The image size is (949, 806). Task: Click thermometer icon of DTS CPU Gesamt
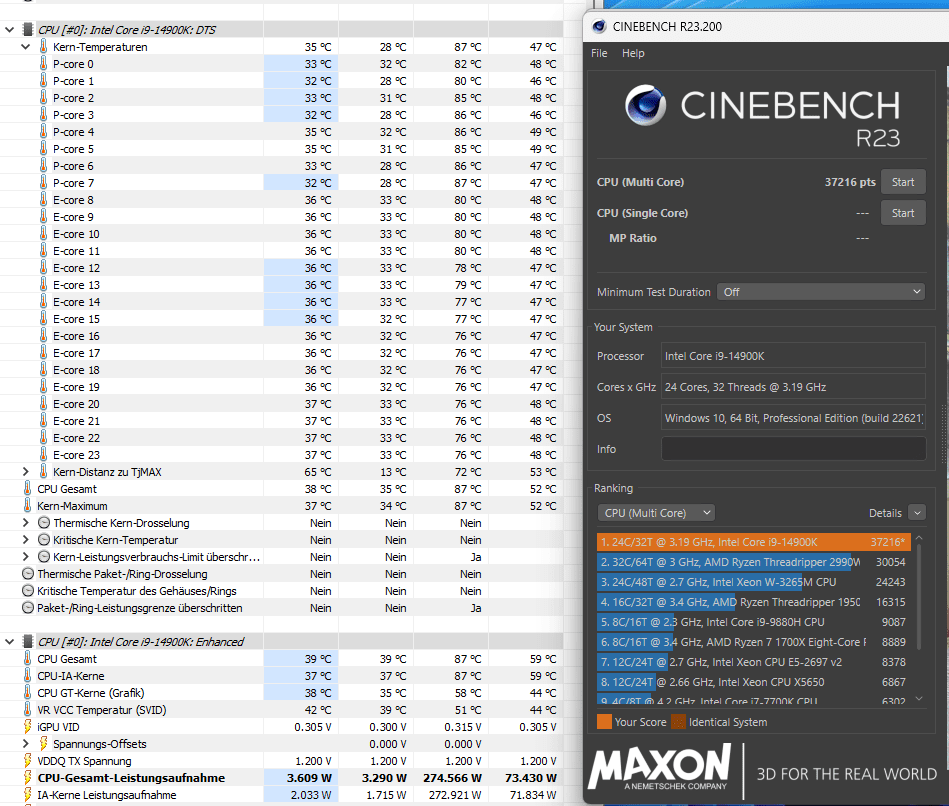[x=27, y=489]
